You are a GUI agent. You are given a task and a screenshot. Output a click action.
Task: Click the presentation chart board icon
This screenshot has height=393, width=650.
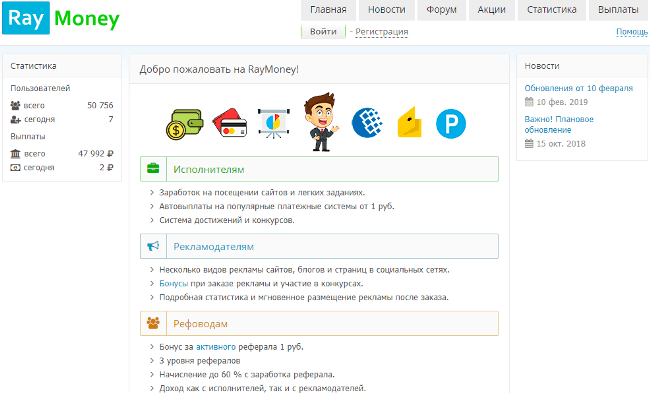coord(274,123)
